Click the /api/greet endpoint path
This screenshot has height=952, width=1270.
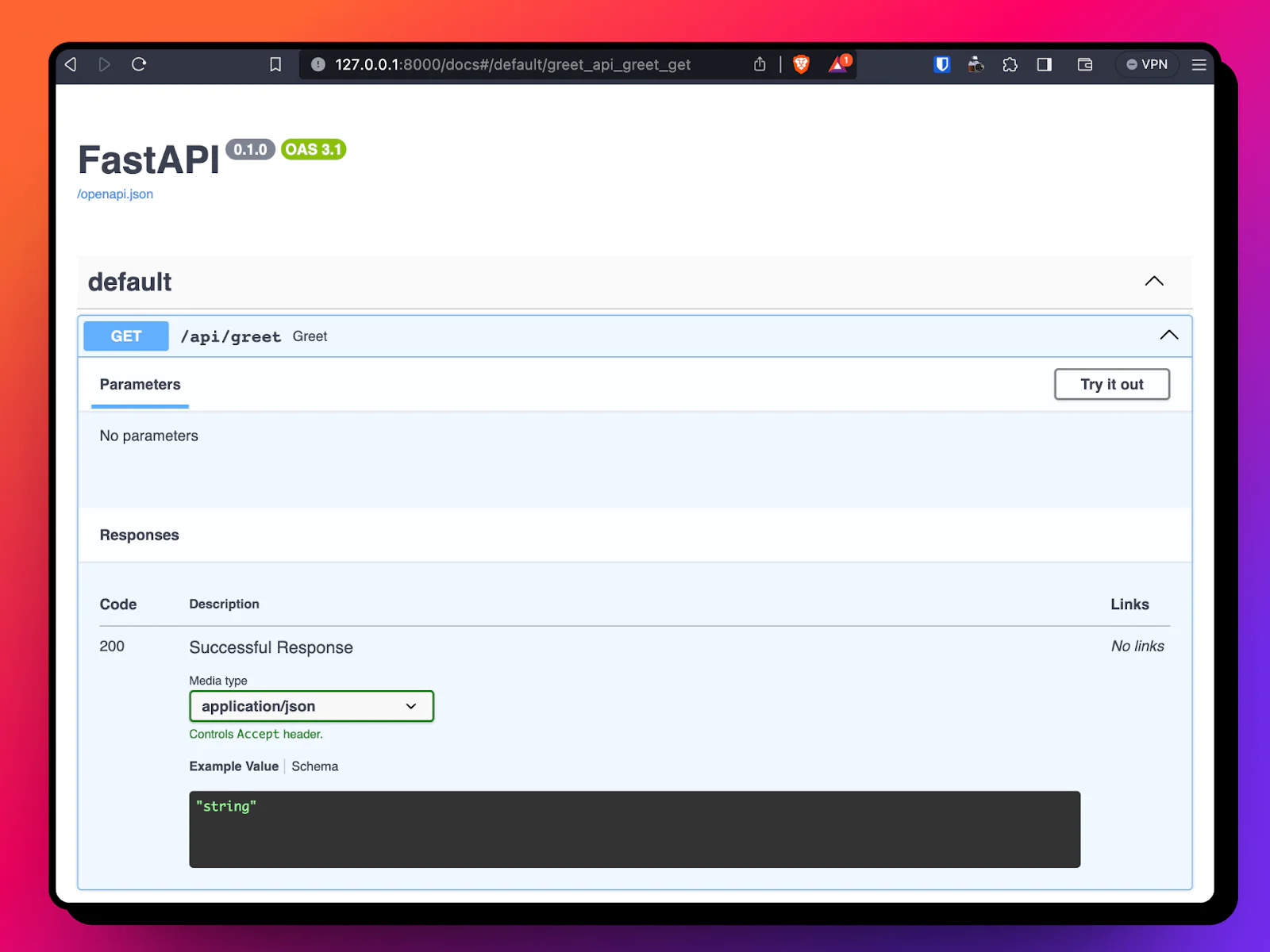(x=231, y=336)
